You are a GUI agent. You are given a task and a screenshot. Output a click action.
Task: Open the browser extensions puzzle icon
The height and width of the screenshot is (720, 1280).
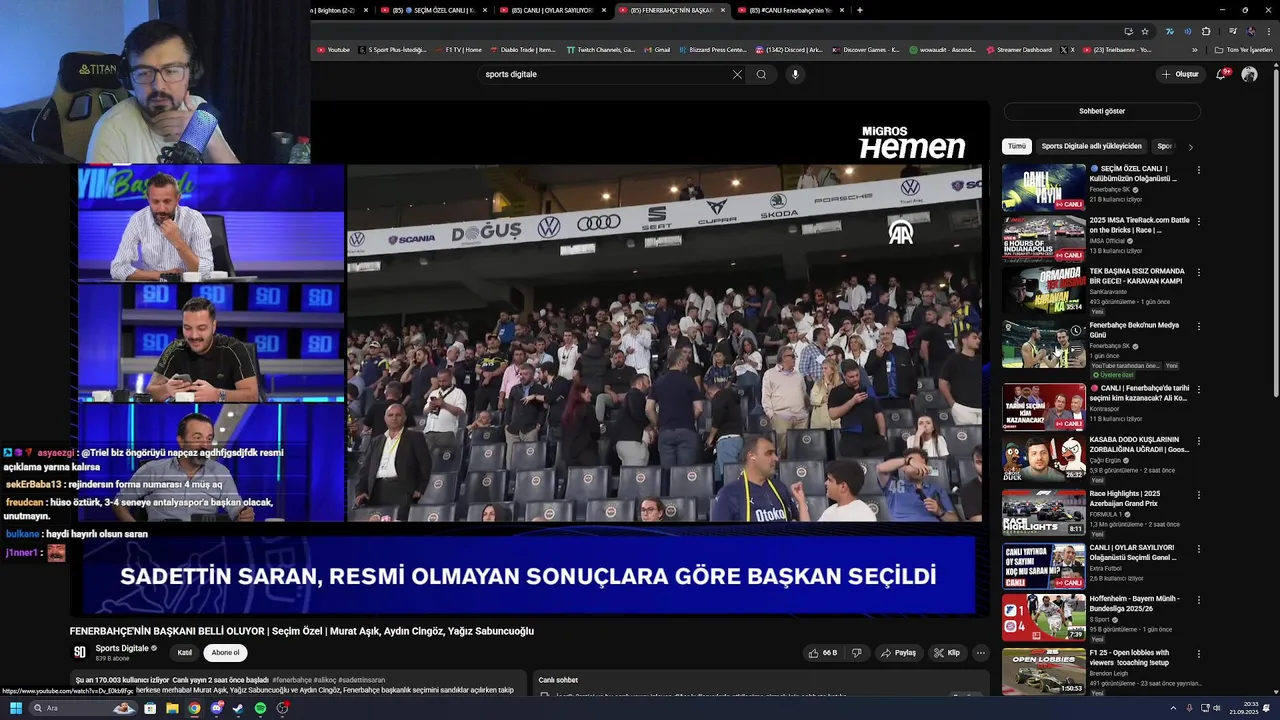[1205, 31]
